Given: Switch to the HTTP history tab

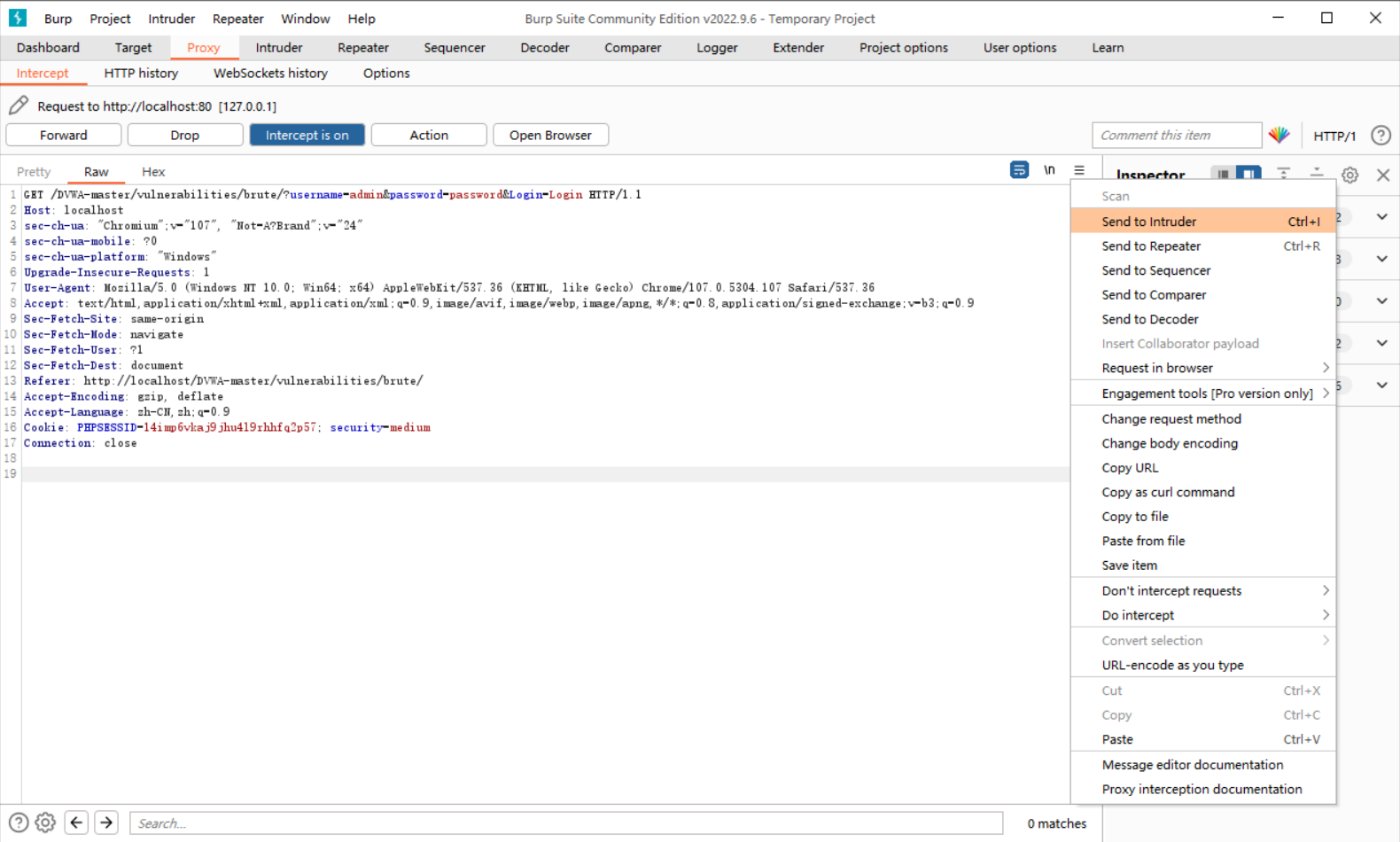Looking at the screenshot, I should tap(141, 74).
